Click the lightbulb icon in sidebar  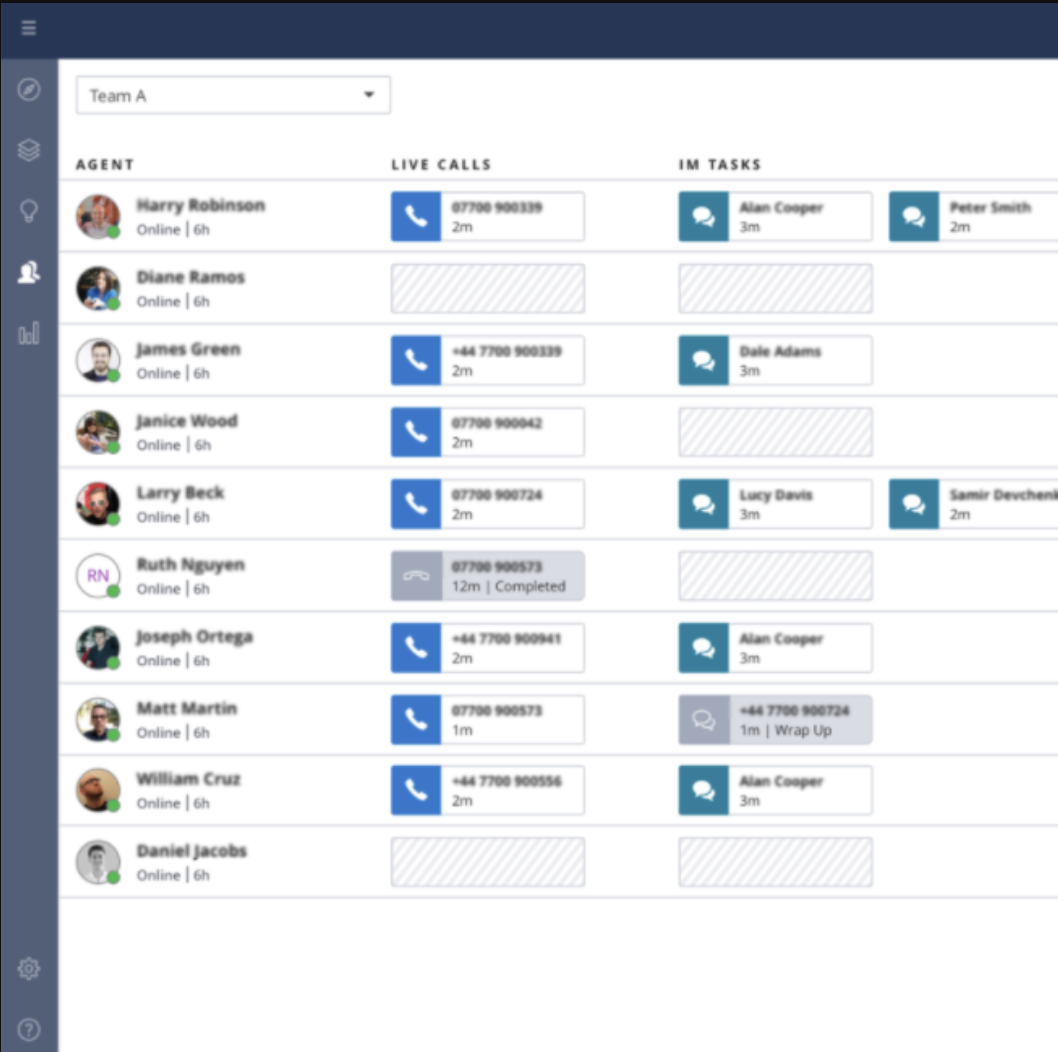click(x=29, y=211)
